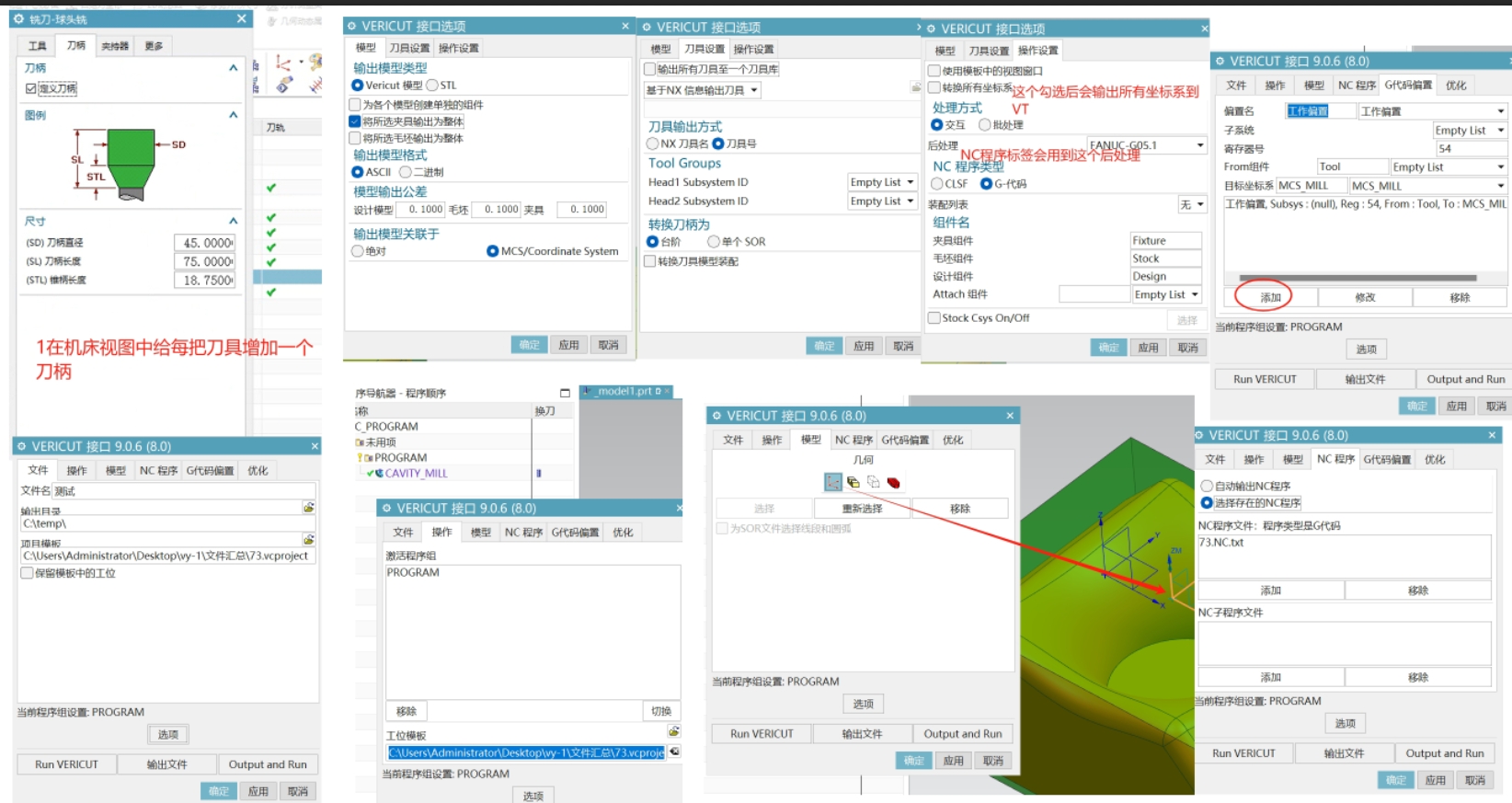
Task: Click the yellow-green cube geometry icon
Action: tap(853, 482)
